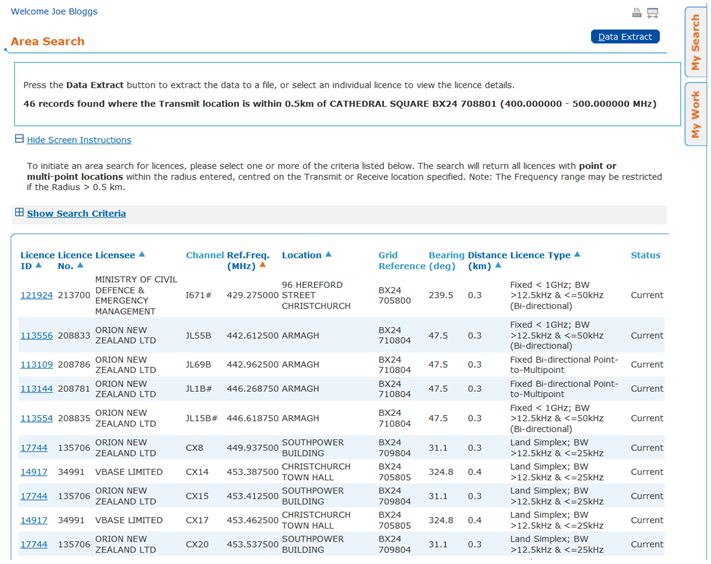Expand search criteria with plus box icon
Image resolution: width=711 pixels, height=564 pixels.
[19, 212]
